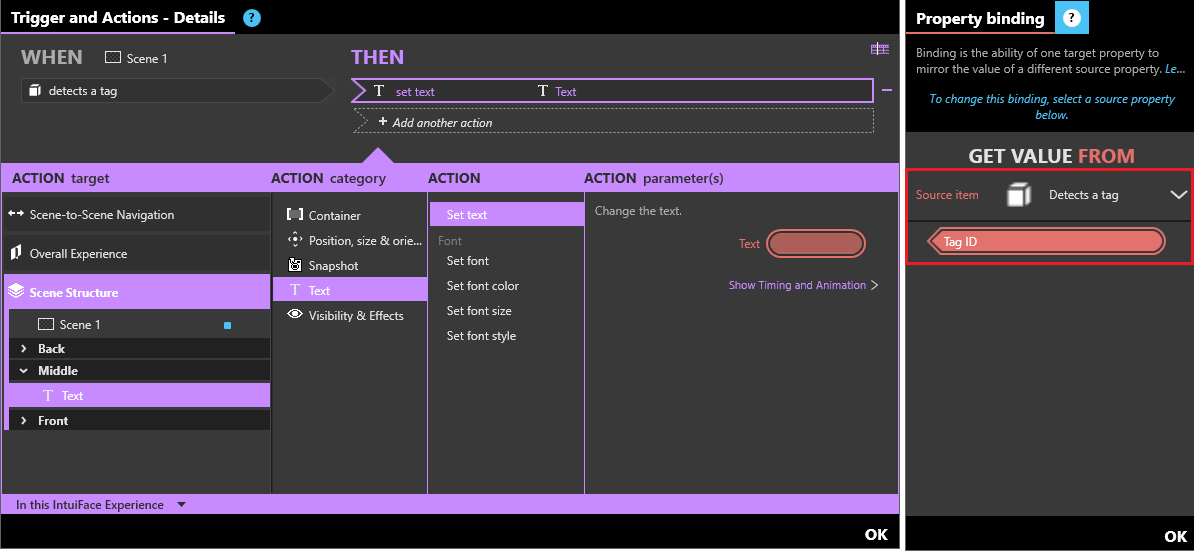Collapse the Middle layer group
Image resolution: width=1194 pixels, height=554 pixels.
24,371
